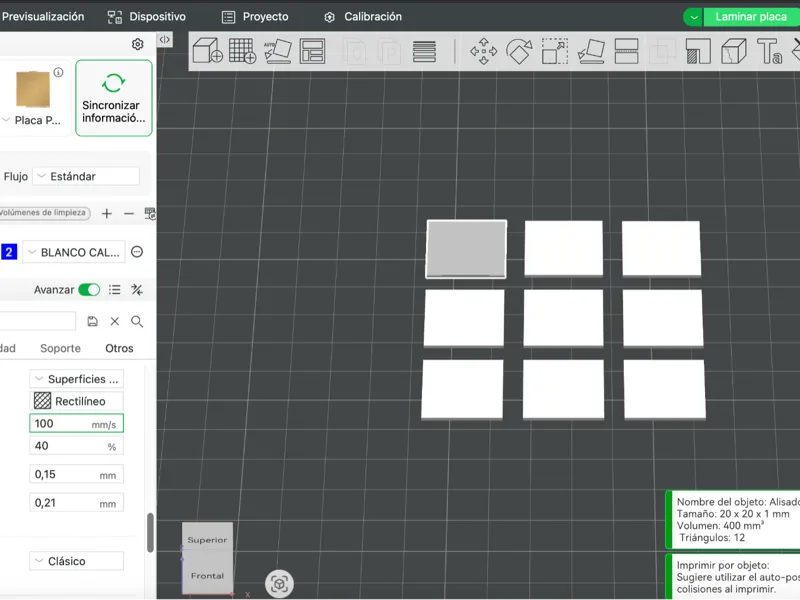Viewport: 800px width, 600px height.
Task: Click Sincronizar información button
Action: pos(114,98)
